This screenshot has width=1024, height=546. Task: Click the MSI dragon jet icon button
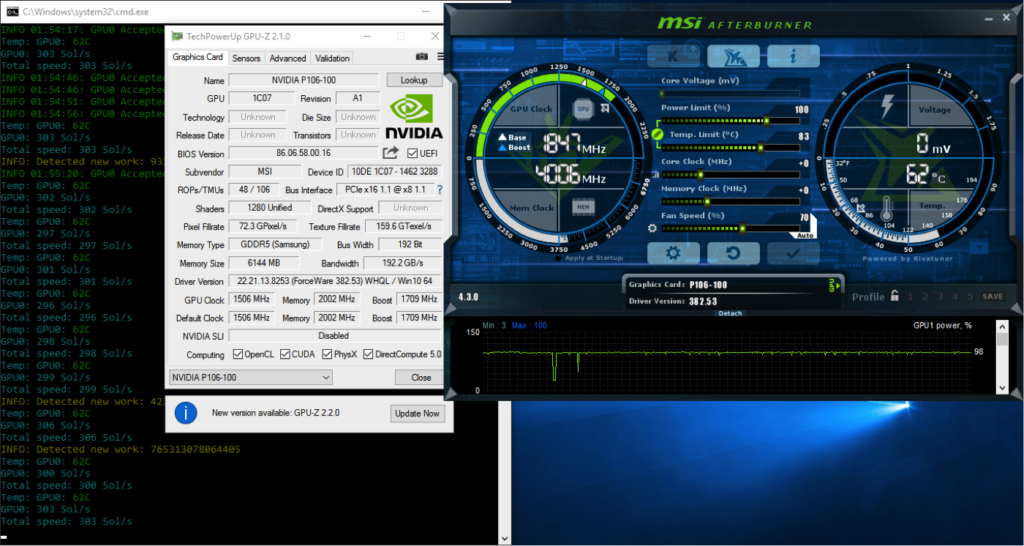click(733, 56)
